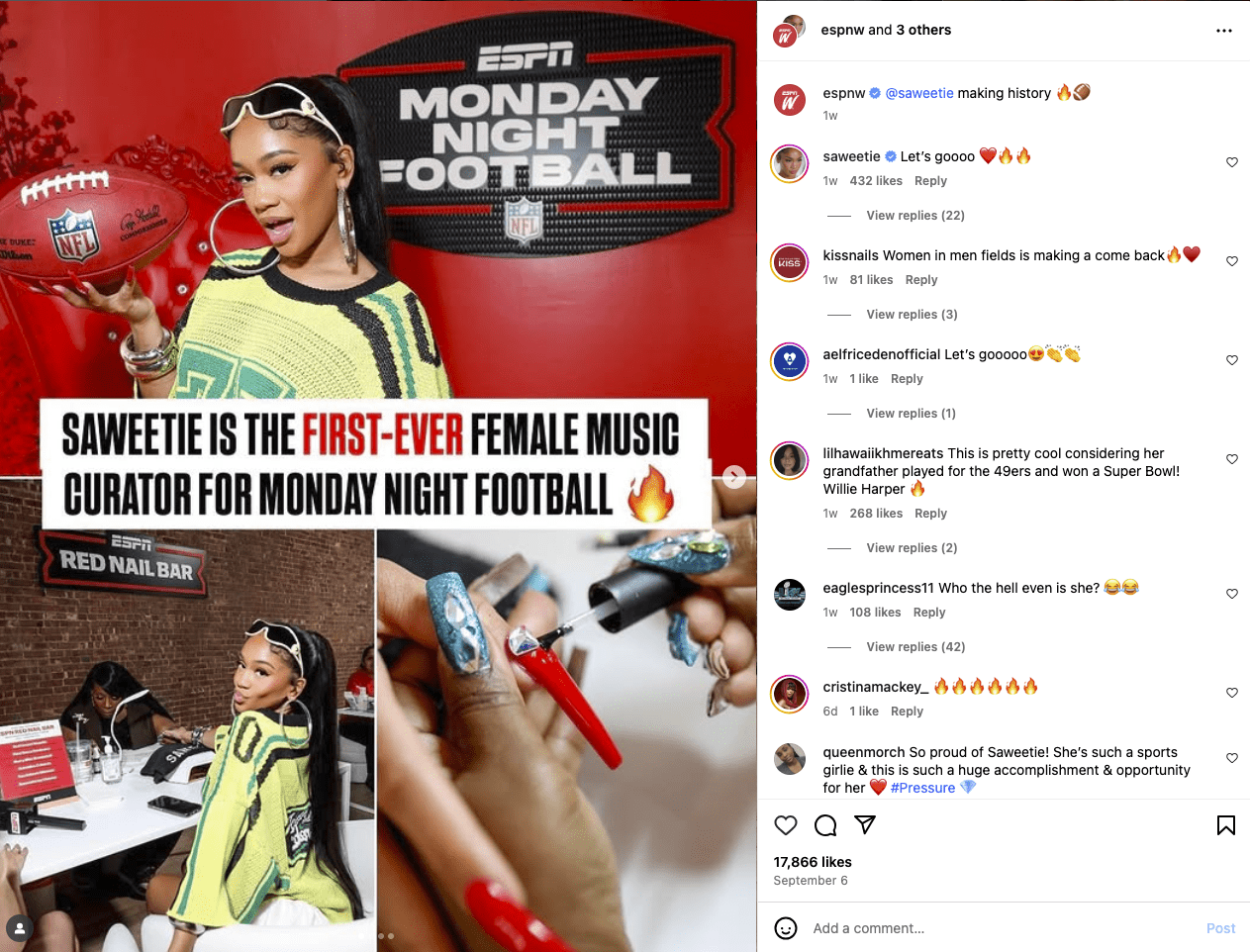The image size is (1250, 952).
Task: Like the post with the heart icon
Action: point(786,825)
